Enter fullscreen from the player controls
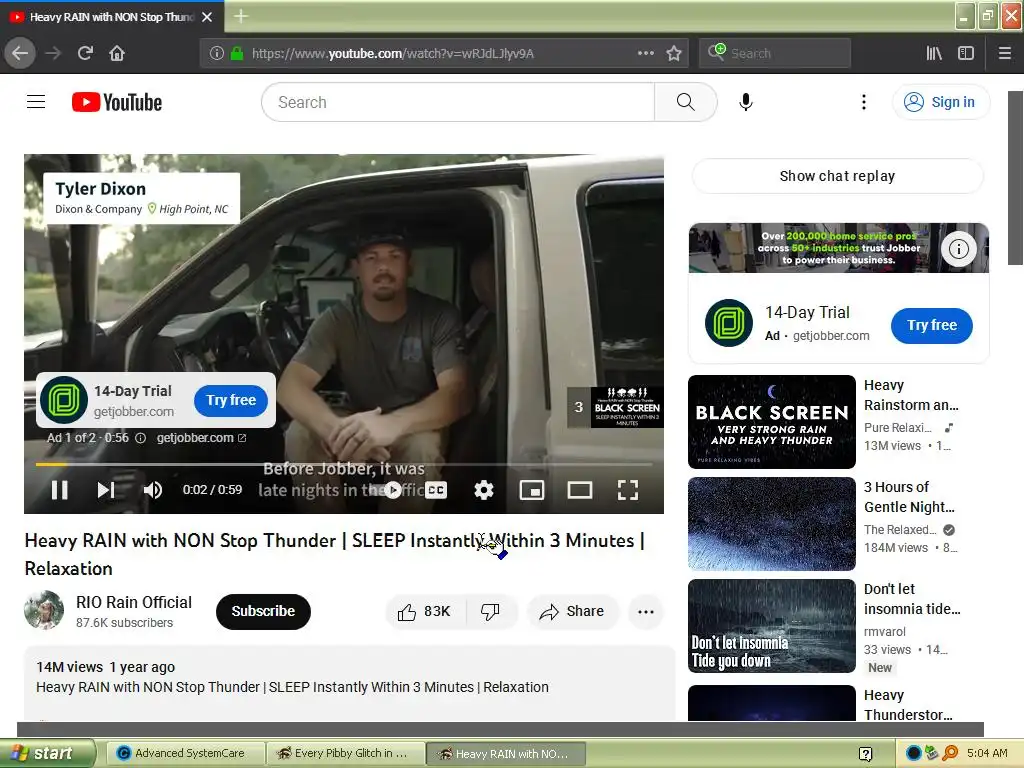The image size is (1024, 768). click(628, 490)
